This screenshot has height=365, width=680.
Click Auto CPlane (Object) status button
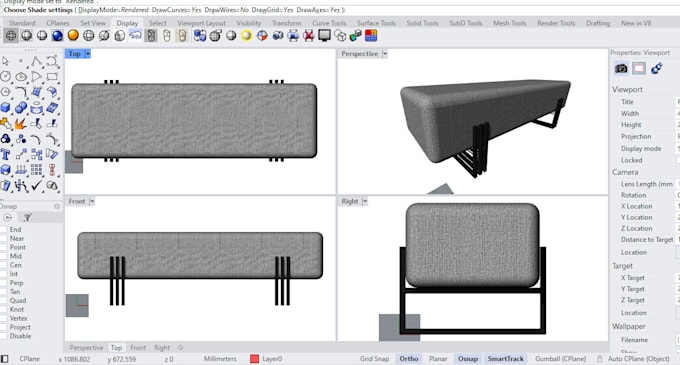coord(639,359)
